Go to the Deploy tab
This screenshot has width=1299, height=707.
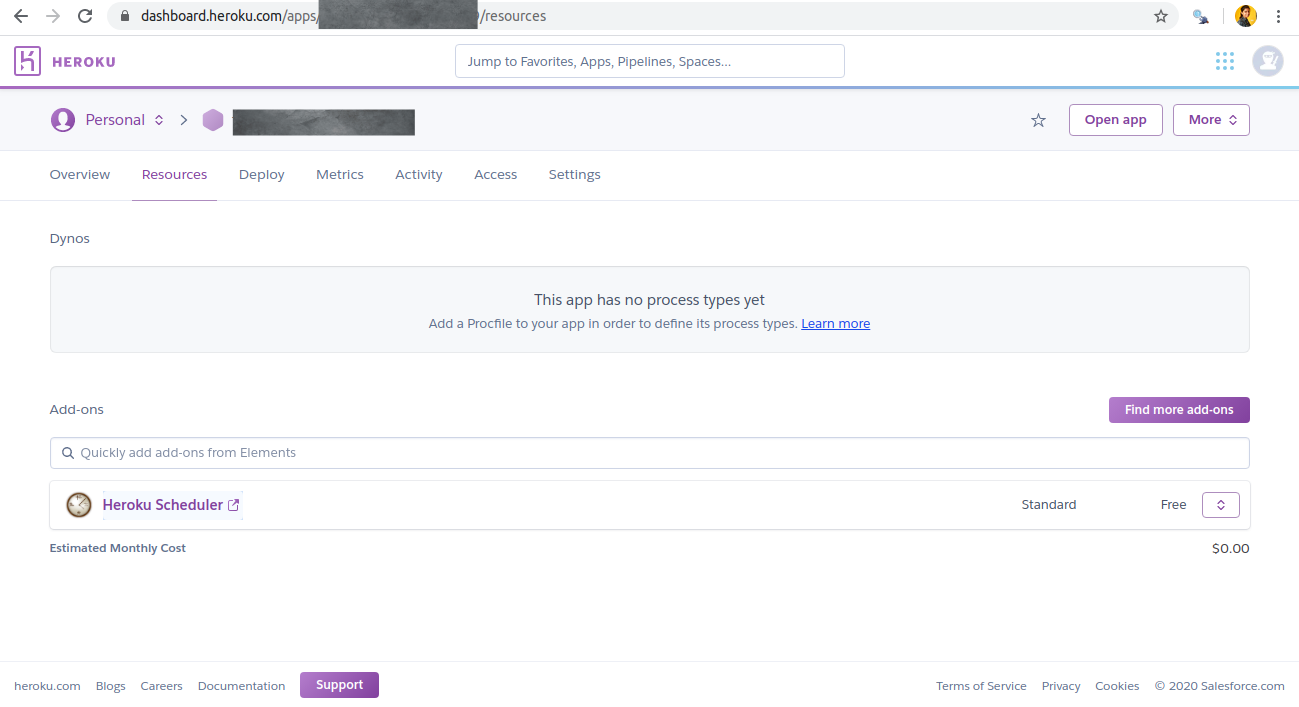tap(262, 174)
